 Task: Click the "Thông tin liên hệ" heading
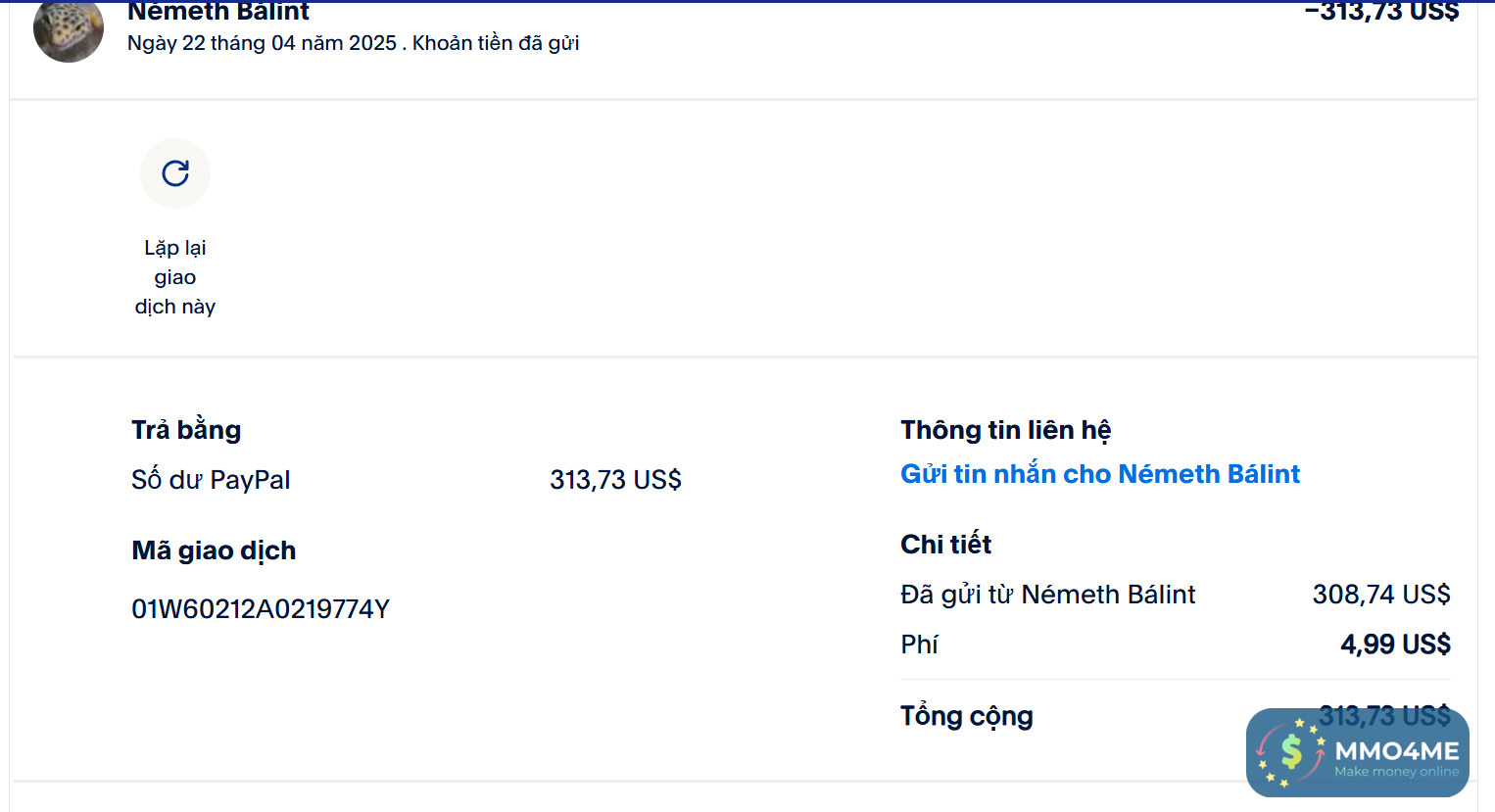(x=1005, y=430)
